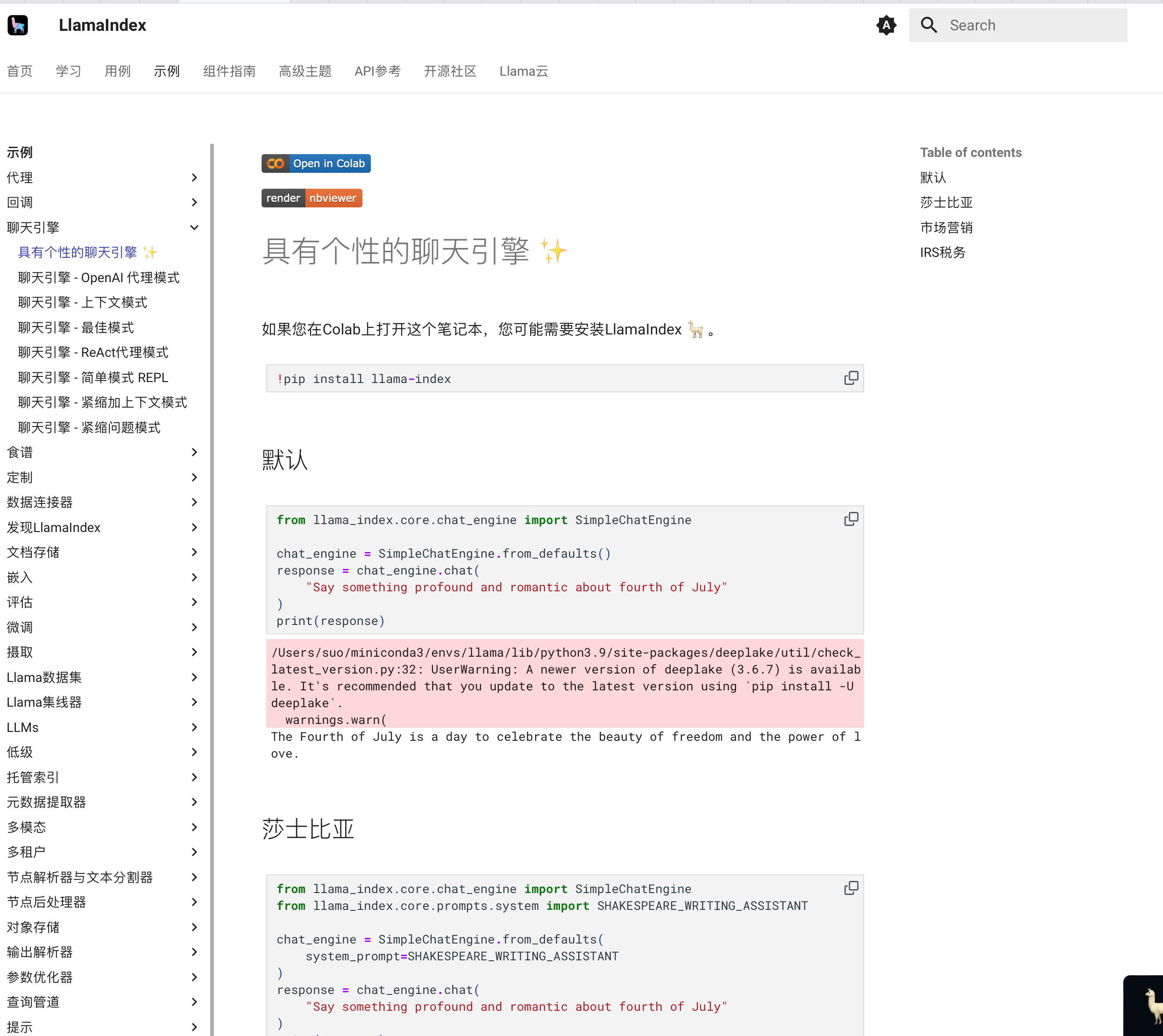Focus the Search input field

pos(1030,25)
